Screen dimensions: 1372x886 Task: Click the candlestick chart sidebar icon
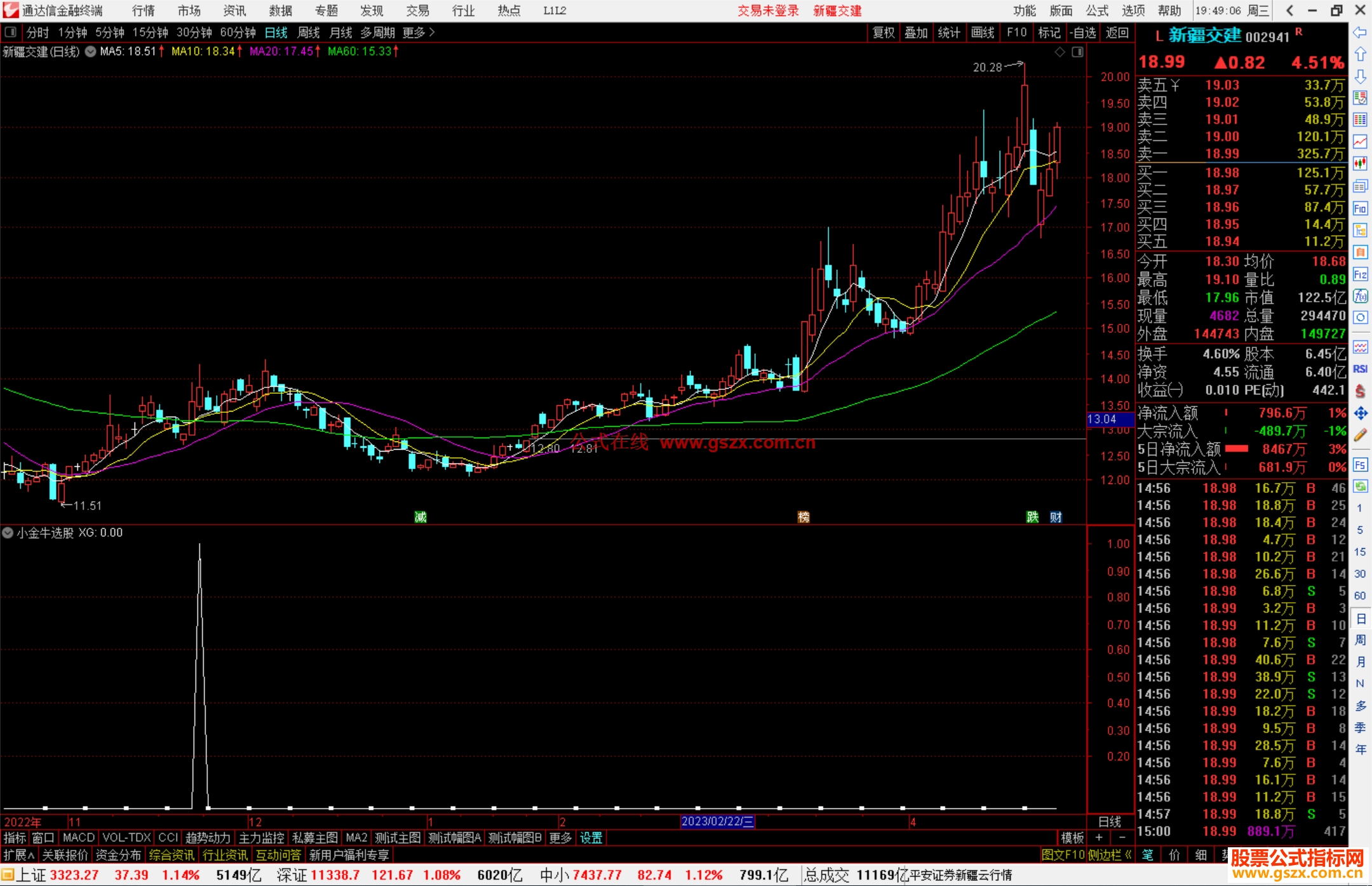tap(1360, 163)
